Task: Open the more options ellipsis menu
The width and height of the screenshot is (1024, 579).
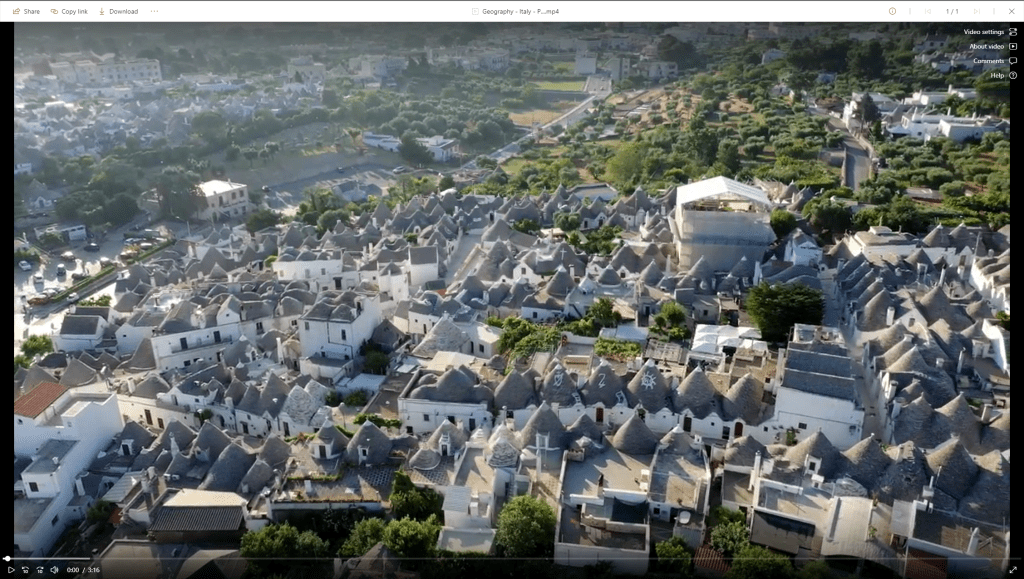Action: coord(154,11)
